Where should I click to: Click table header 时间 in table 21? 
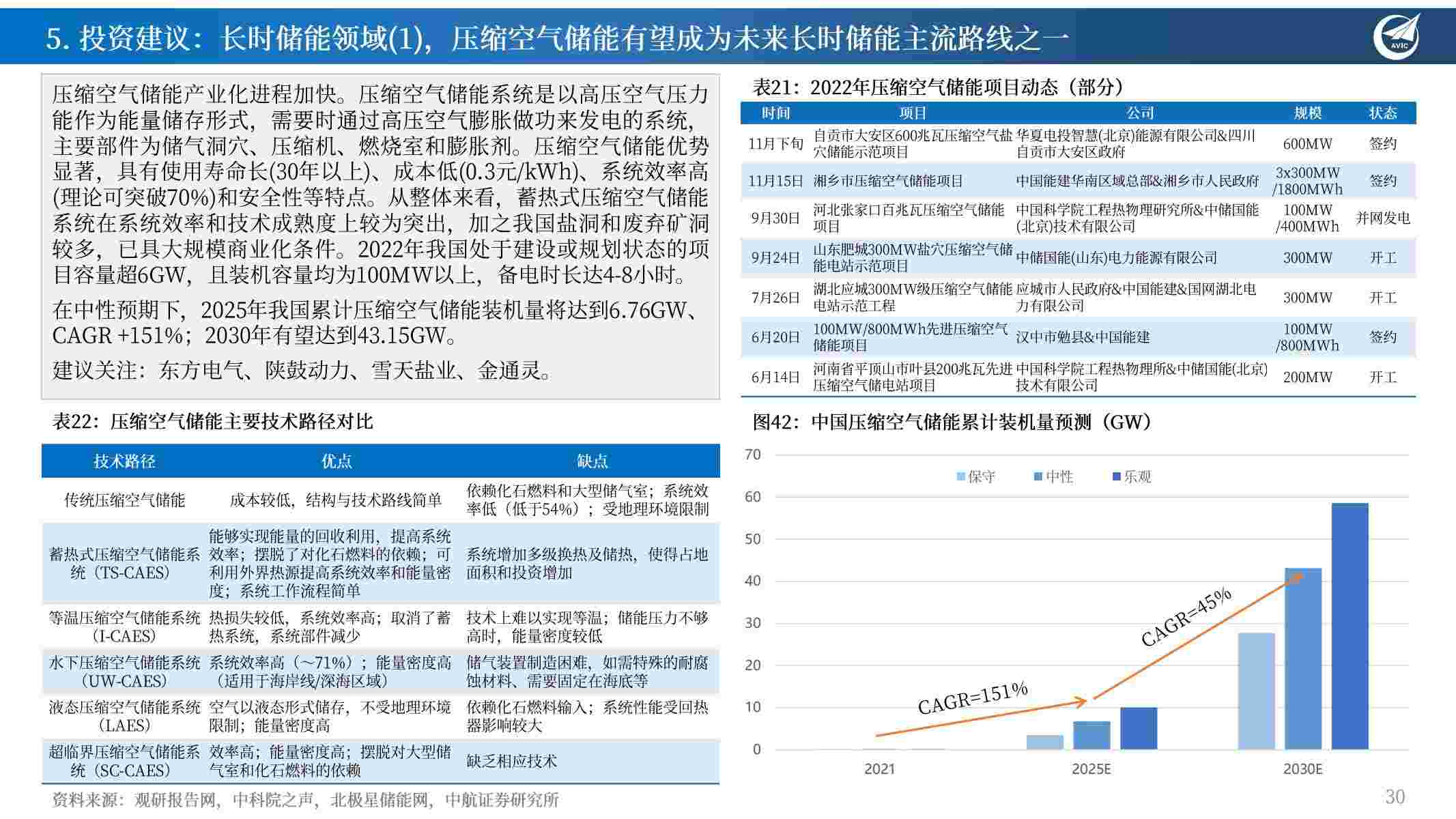click(x=775, y=113)
